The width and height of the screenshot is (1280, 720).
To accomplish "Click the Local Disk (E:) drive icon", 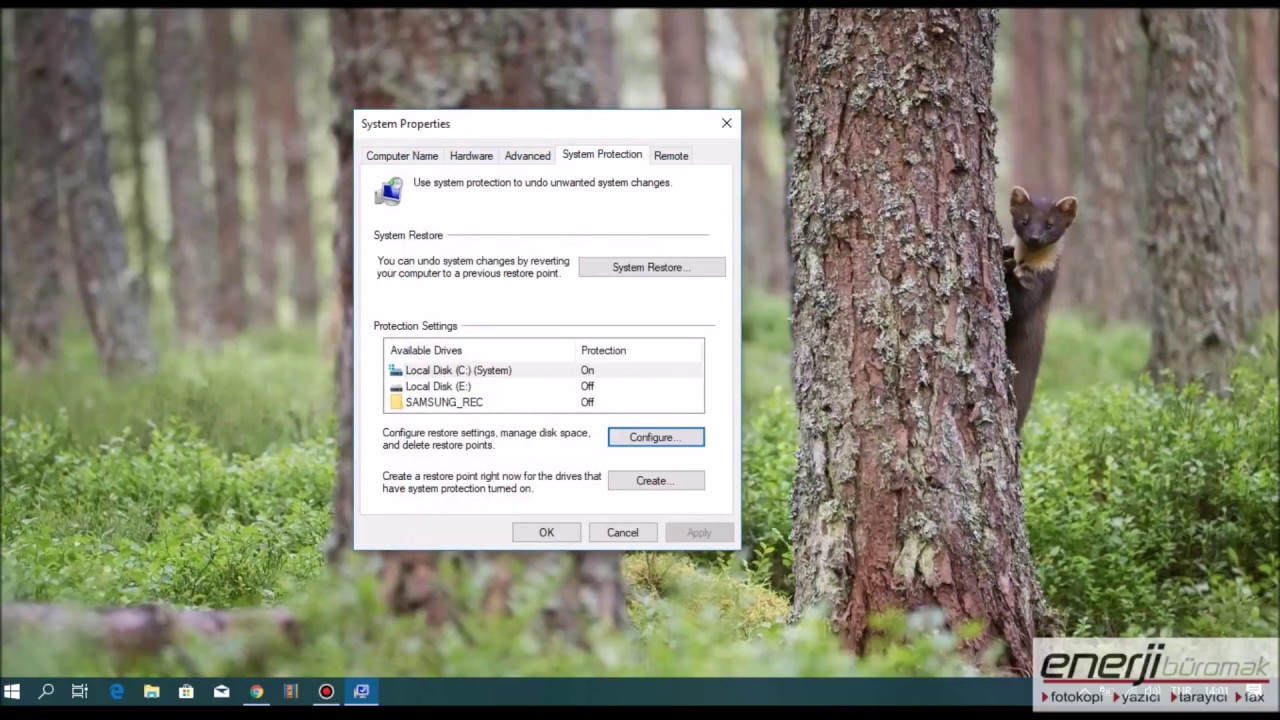I will coord(396,386).
